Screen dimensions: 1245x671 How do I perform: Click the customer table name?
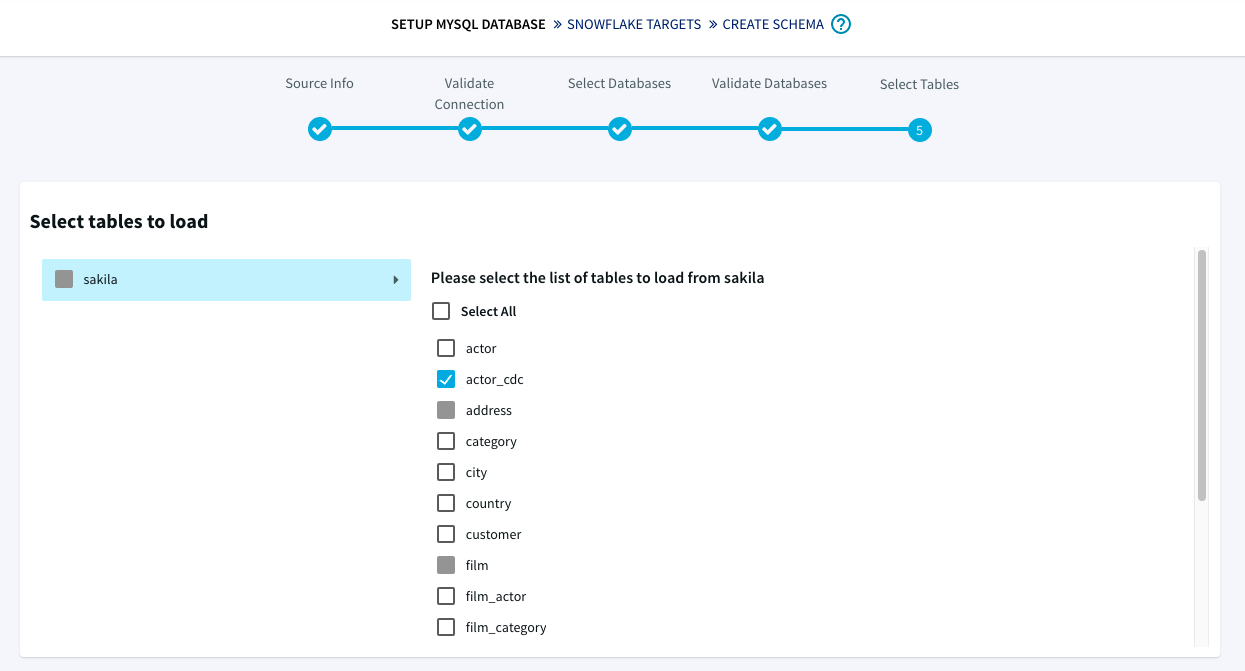[x=493, y=534]
